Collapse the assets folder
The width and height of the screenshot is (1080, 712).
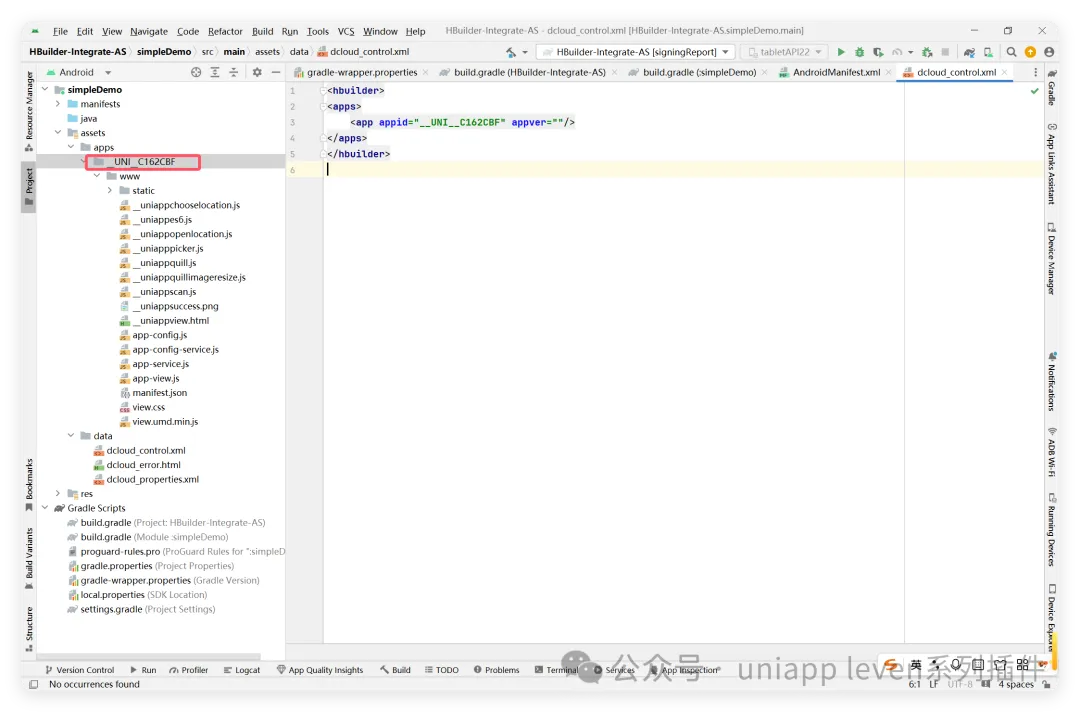[x=58, y=133]
